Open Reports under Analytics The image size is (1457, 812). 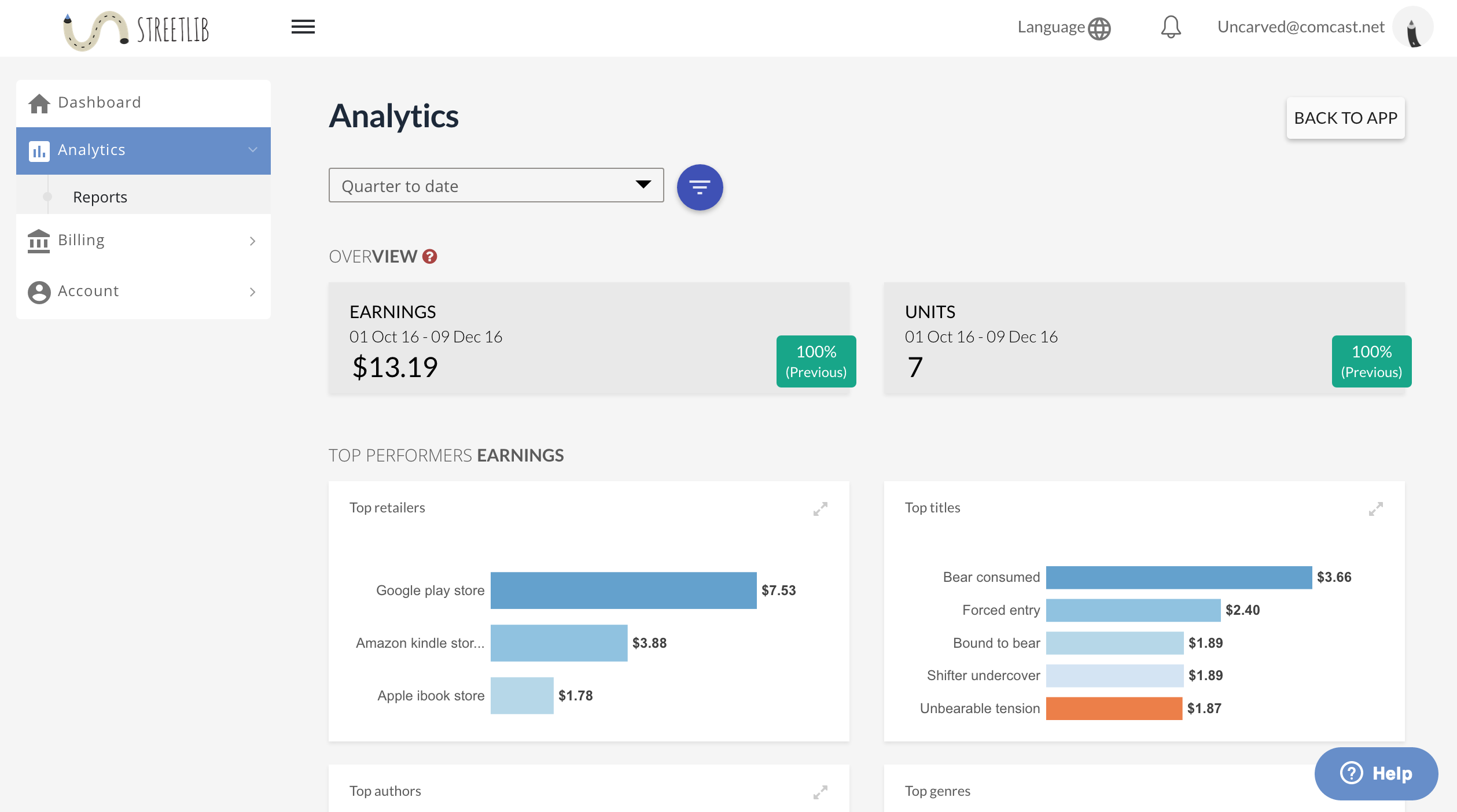[100, 197]
